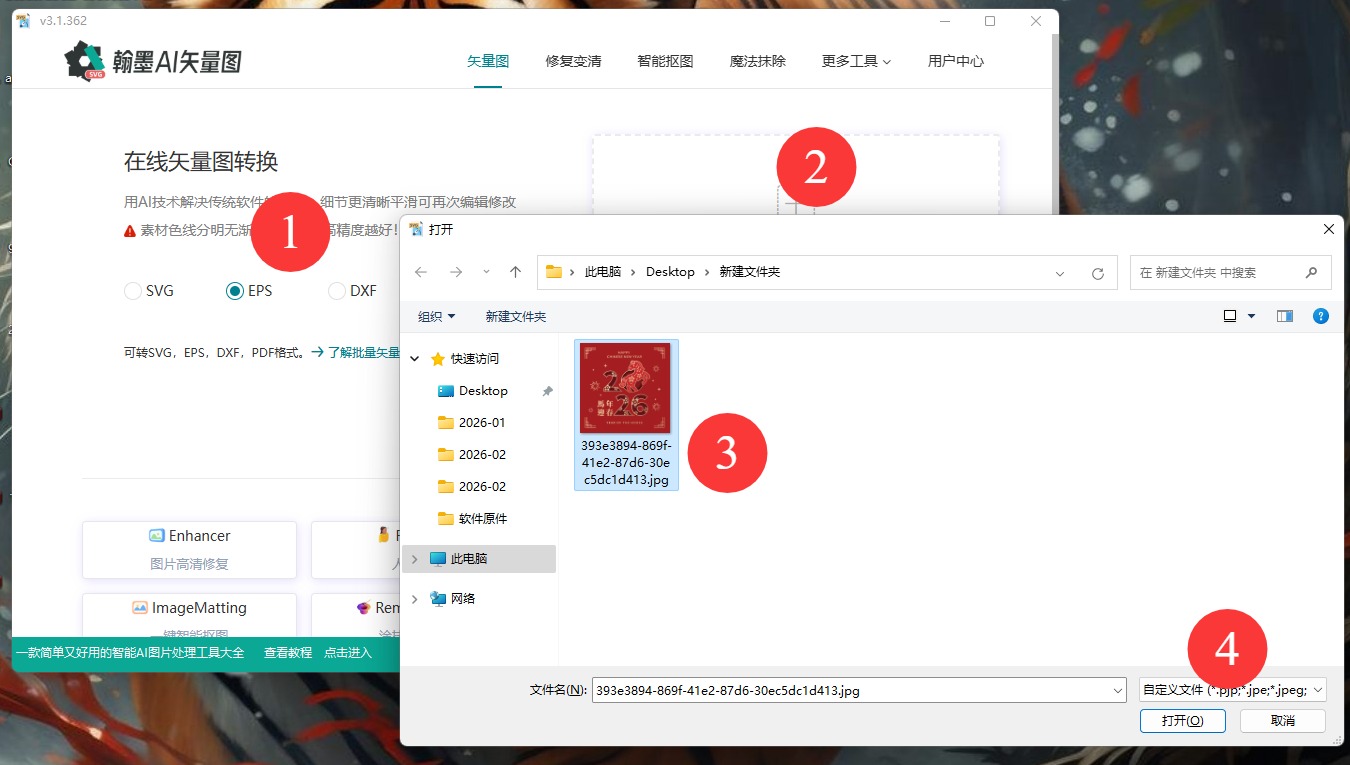Click the preview pane icon in dialog toolbar
The width and height of the screenshot is (1350, 765).
click(1283, 316)
